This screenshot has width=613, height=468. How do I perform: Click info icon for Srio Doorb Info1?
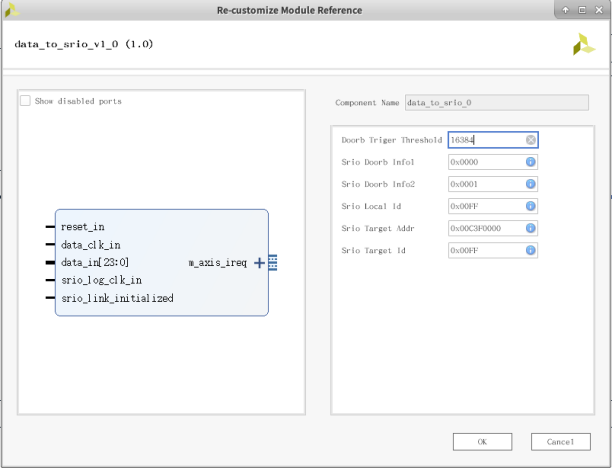coord(531,162)
